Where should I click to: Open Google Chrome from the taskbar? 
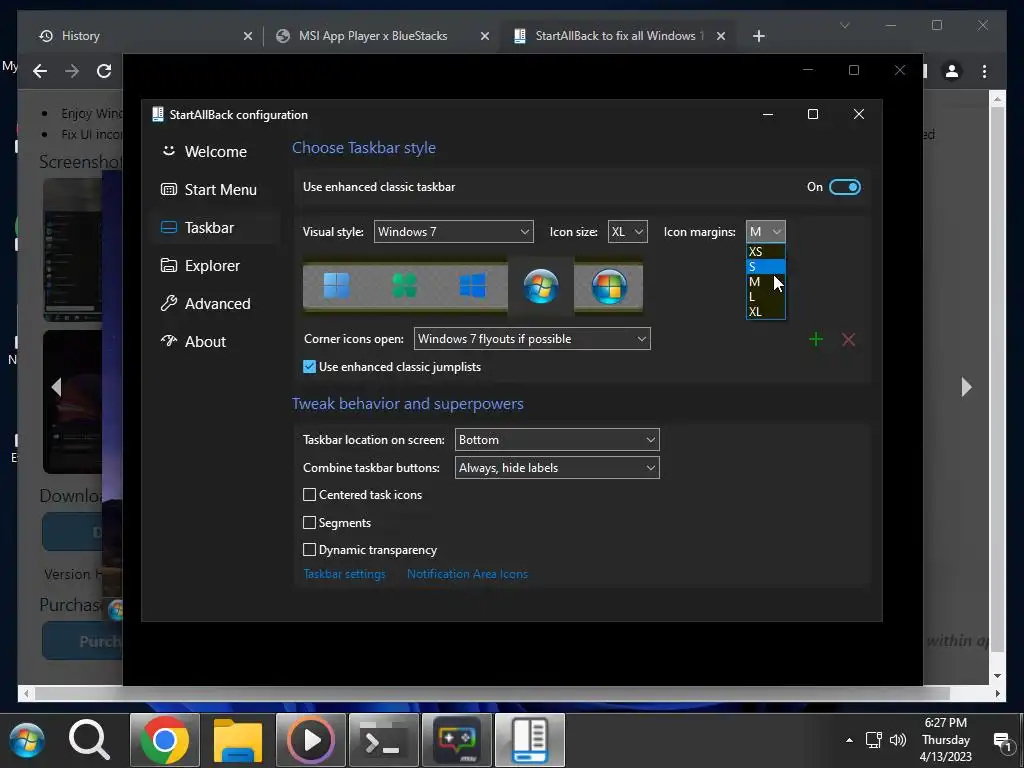165,741
